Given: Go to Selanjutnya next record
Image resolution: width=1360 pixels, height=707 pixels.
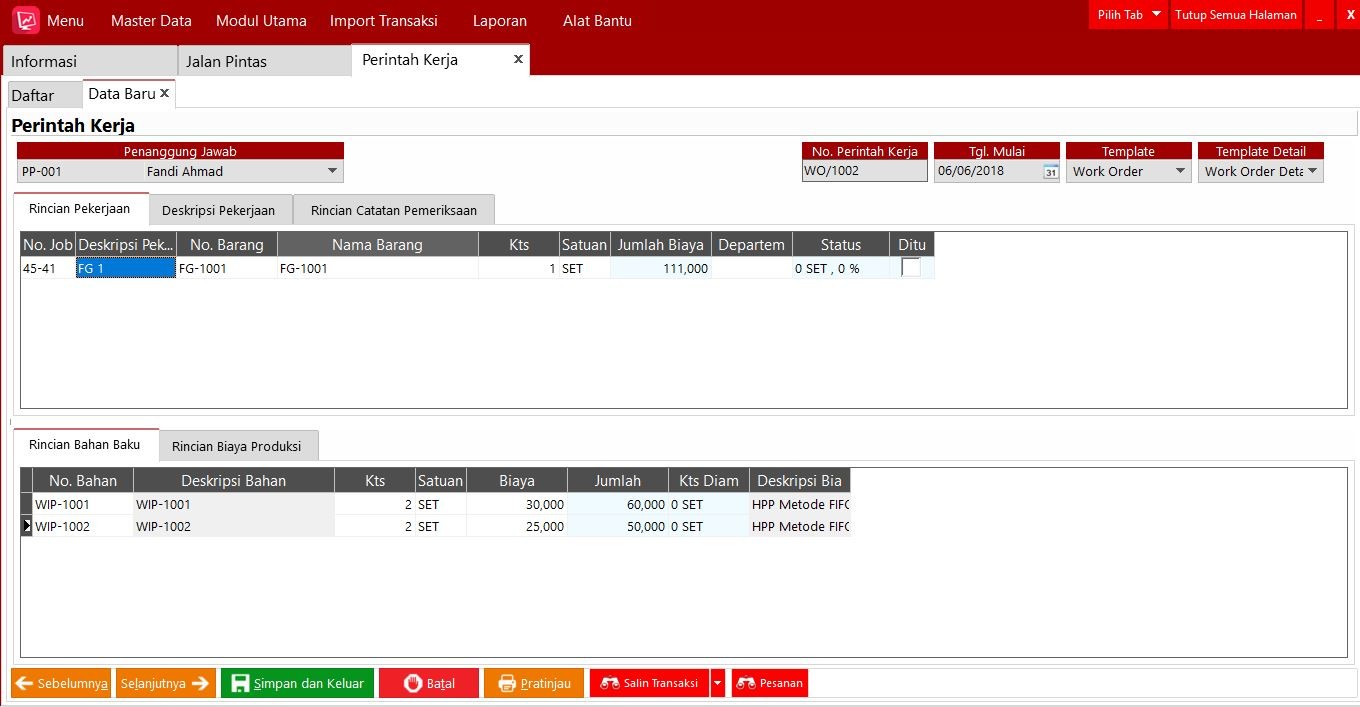Looking at the screenshot, I should pos(165,684).
